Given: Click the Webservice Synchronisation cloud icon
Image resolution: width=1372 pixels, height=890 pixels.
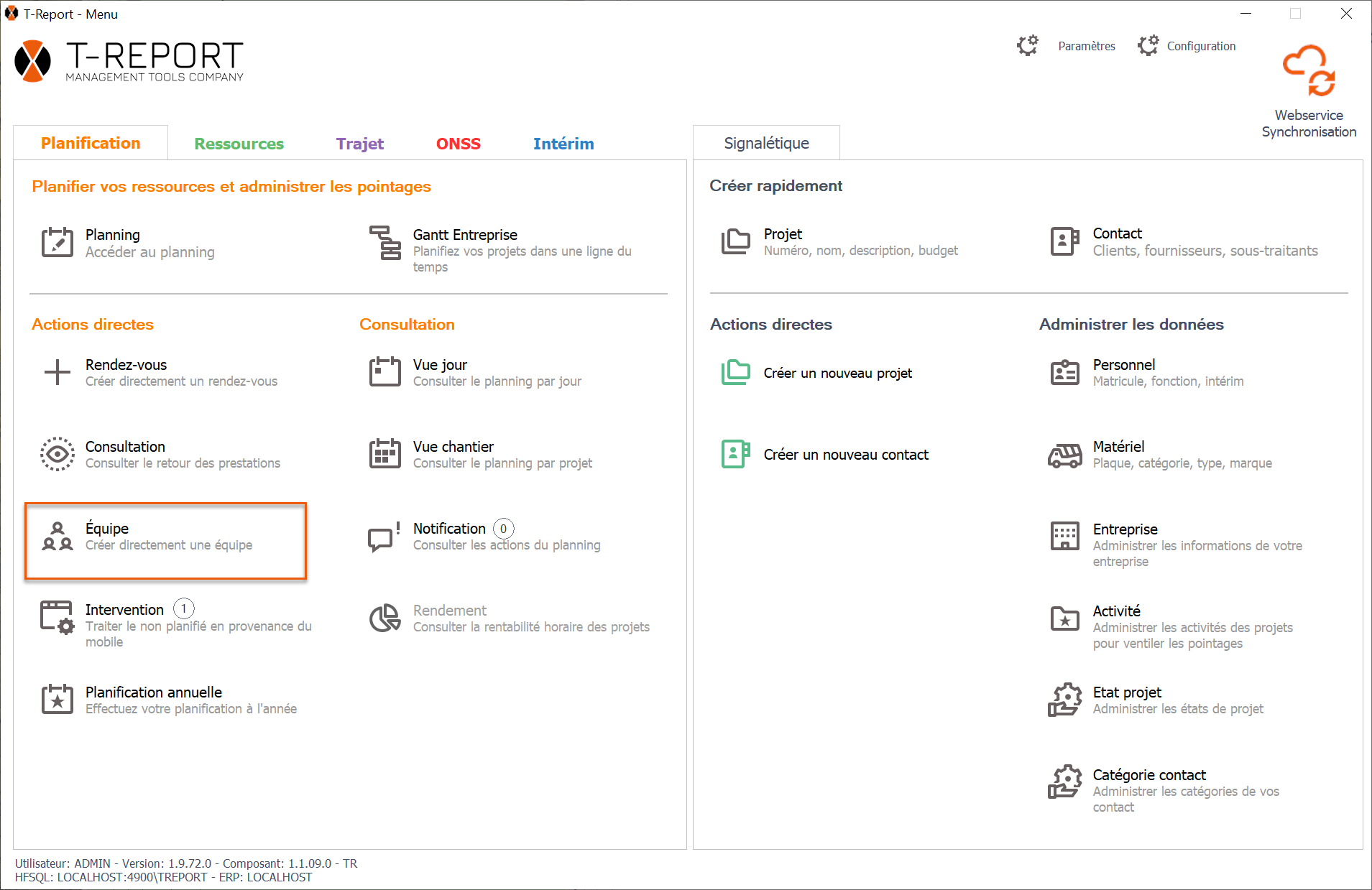Looking at the screenshot, I should (x=1309, y=71).
